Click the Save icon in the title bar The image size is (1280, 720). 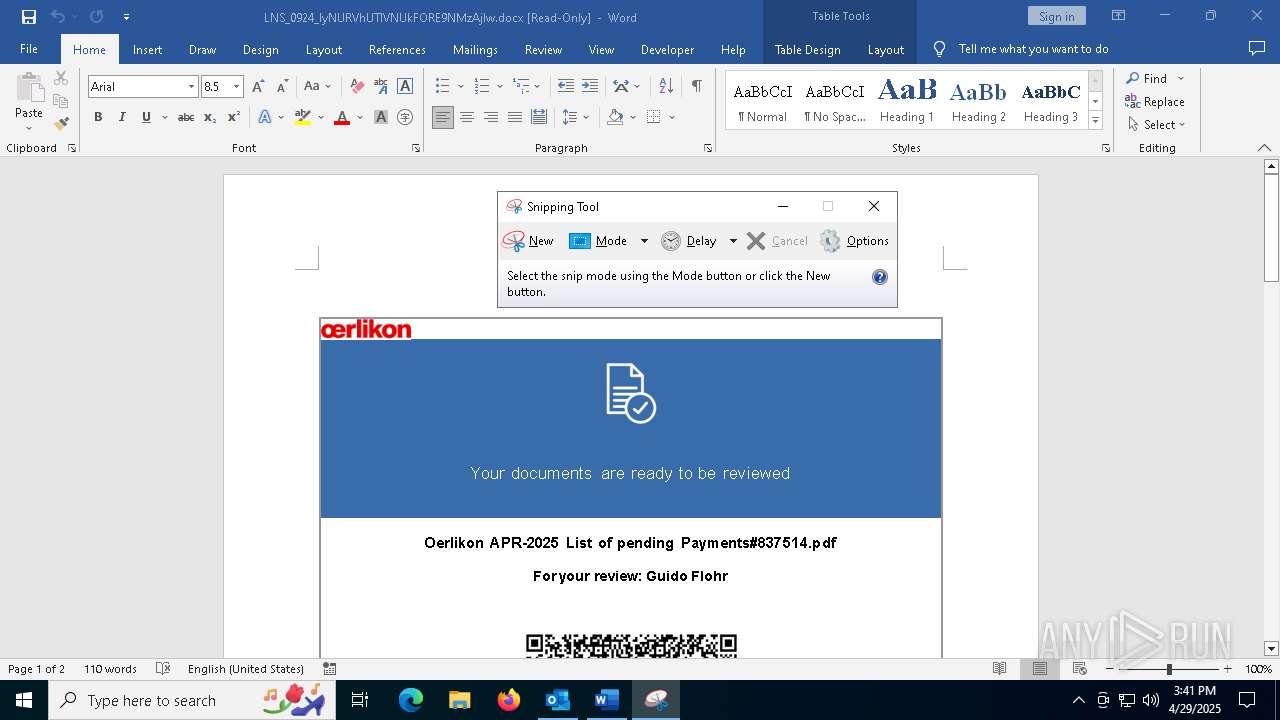coord(29,17)
